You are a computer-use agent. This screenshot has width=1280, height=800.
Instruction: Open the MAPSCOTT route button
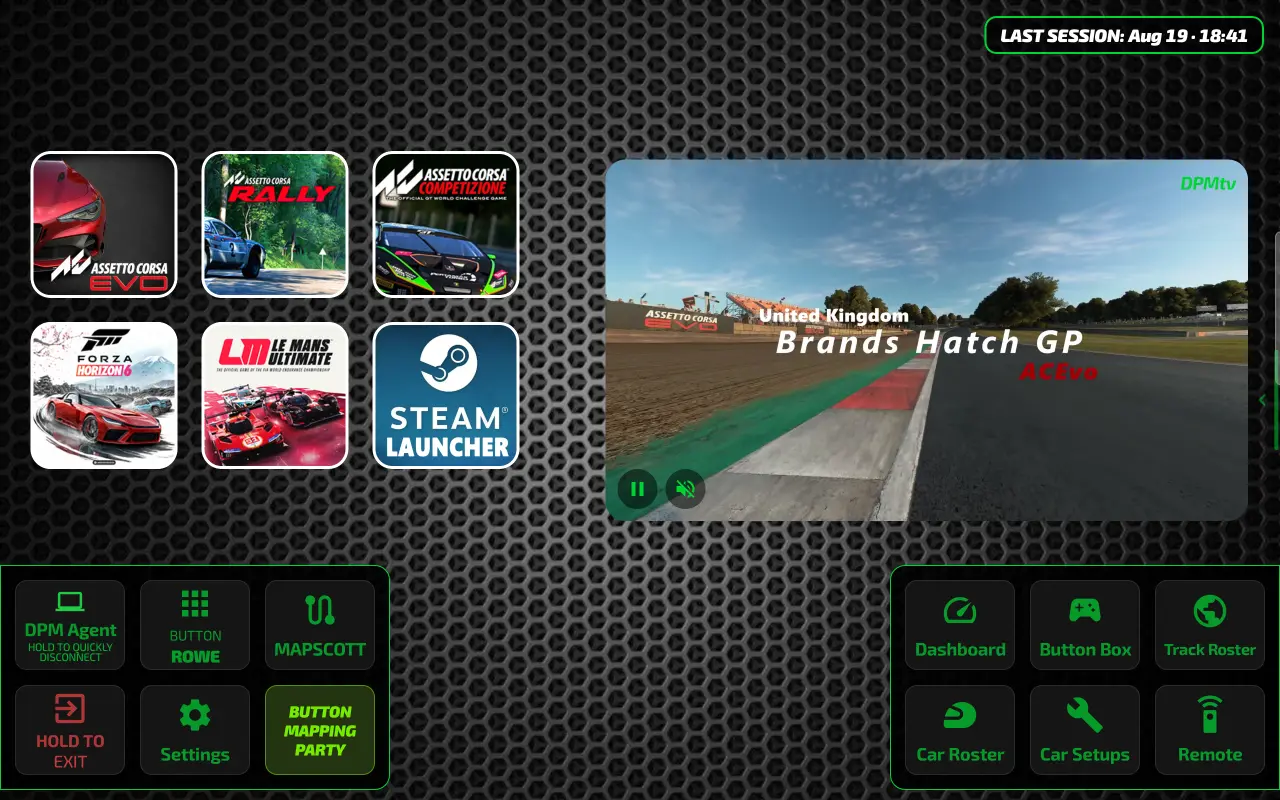click(320, 625)
